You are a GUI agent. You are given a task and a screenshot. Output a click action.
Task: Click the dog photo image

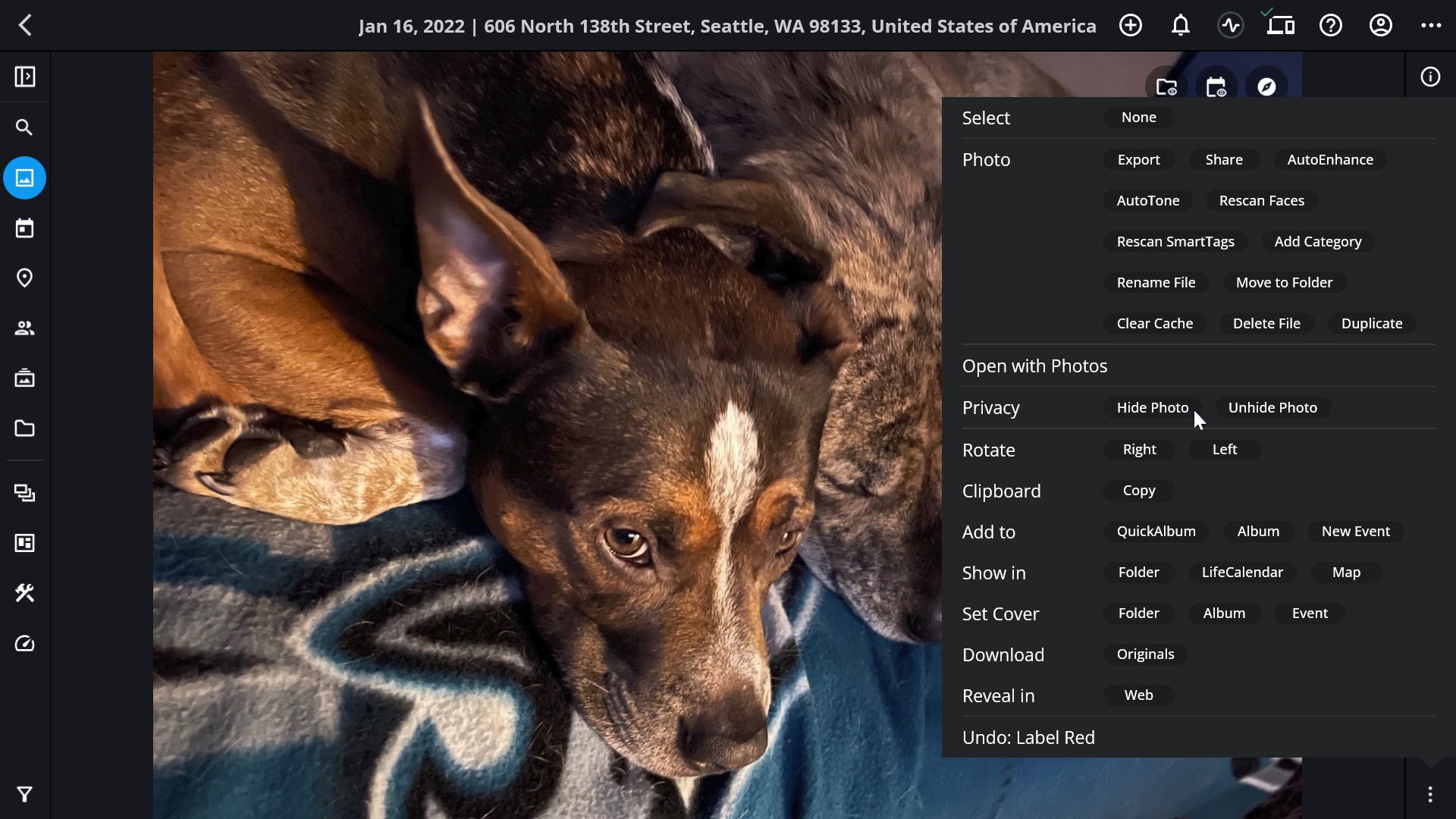click(x=546, y=435)
